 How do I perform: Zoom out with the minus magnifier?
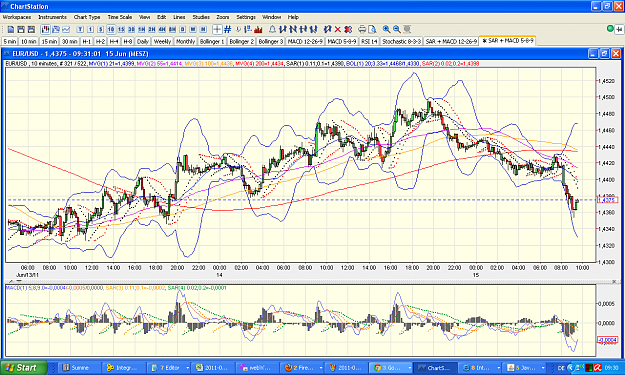(x=397, y=29)
